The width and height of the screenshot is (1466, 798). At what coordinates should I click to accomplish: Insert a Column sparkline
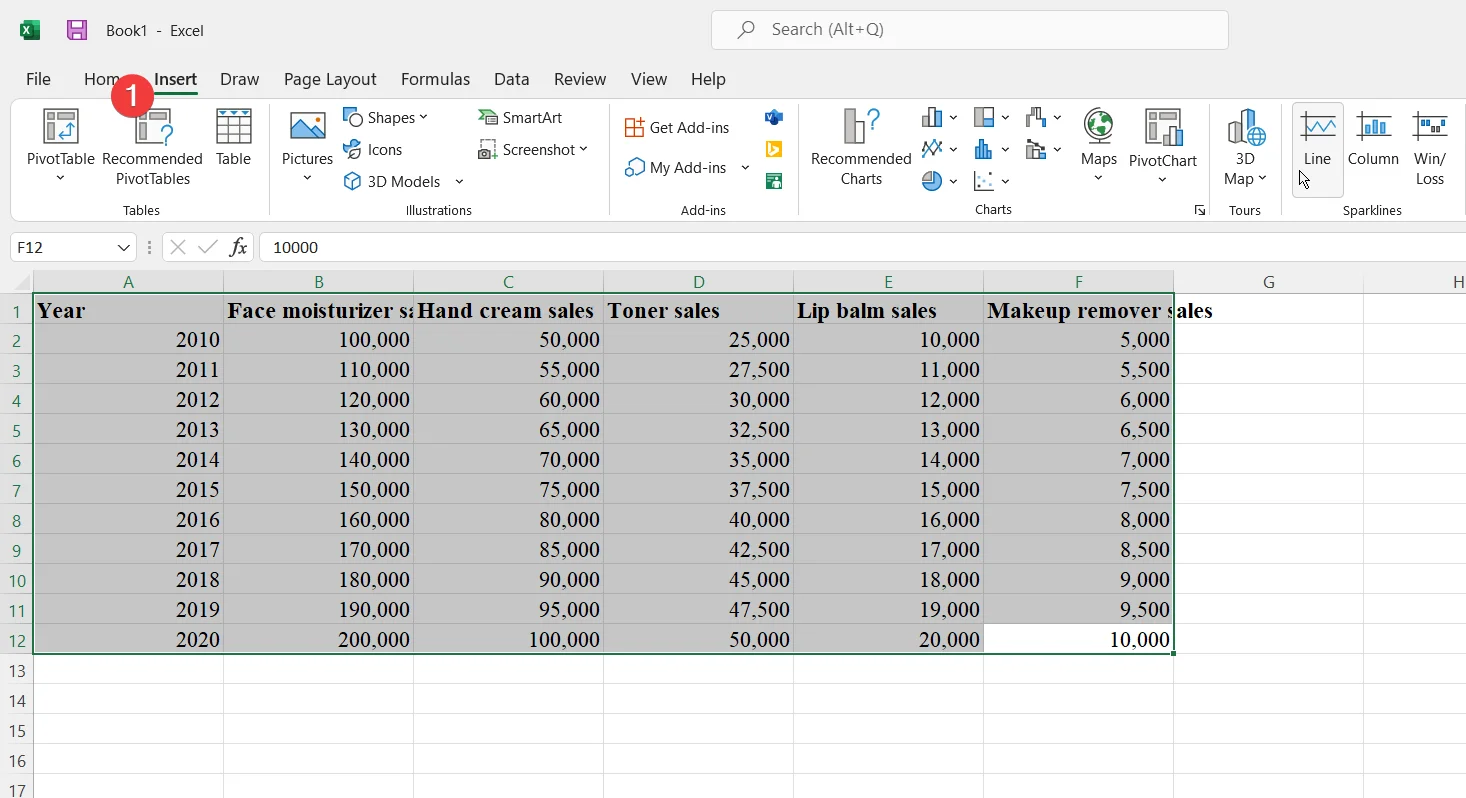coord(1373,138)
